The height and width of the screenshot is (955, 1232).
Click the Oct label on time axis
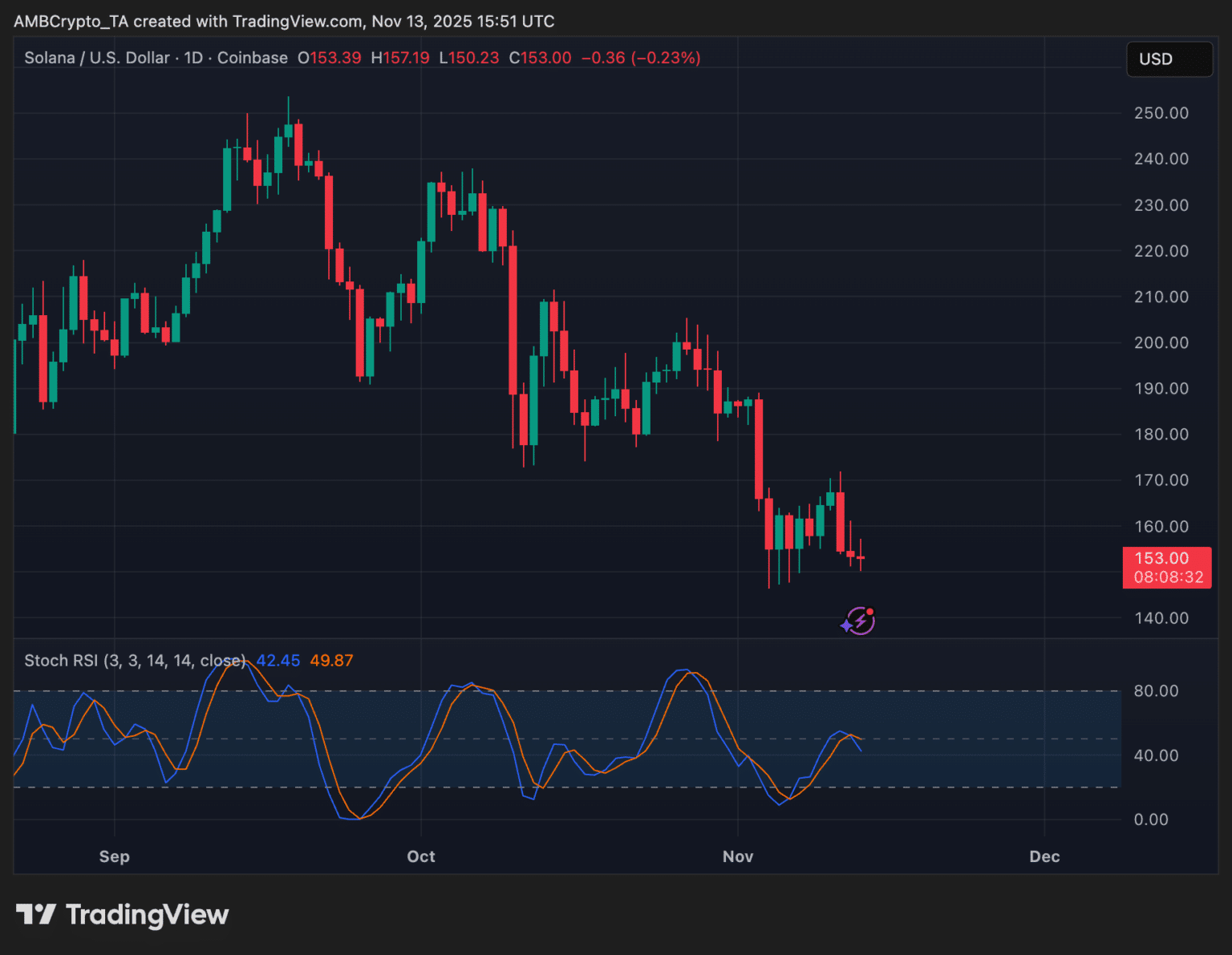(x=421, y=856)
